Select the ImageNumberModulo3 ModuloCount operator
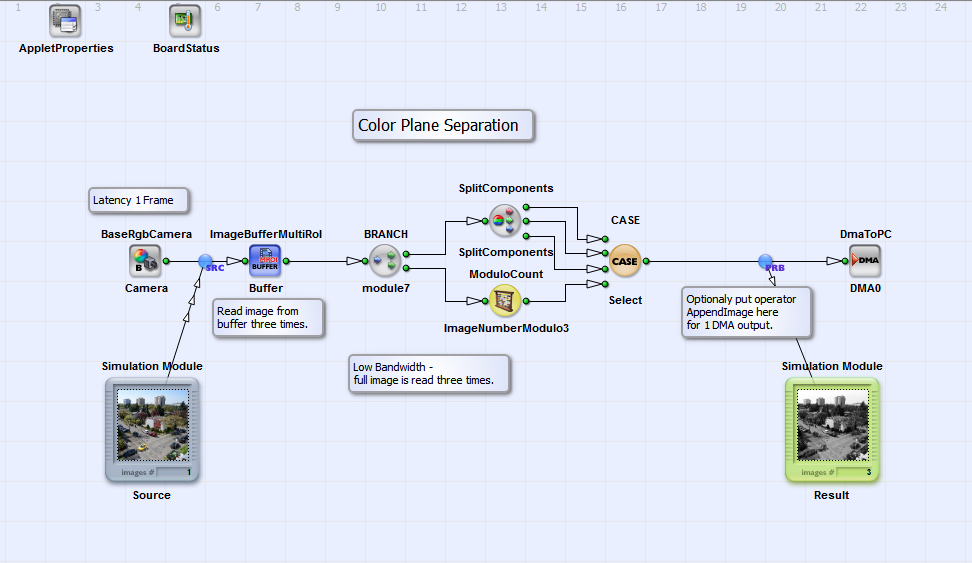The height and width of the screenshot is (563, 972). coord(505,300)
